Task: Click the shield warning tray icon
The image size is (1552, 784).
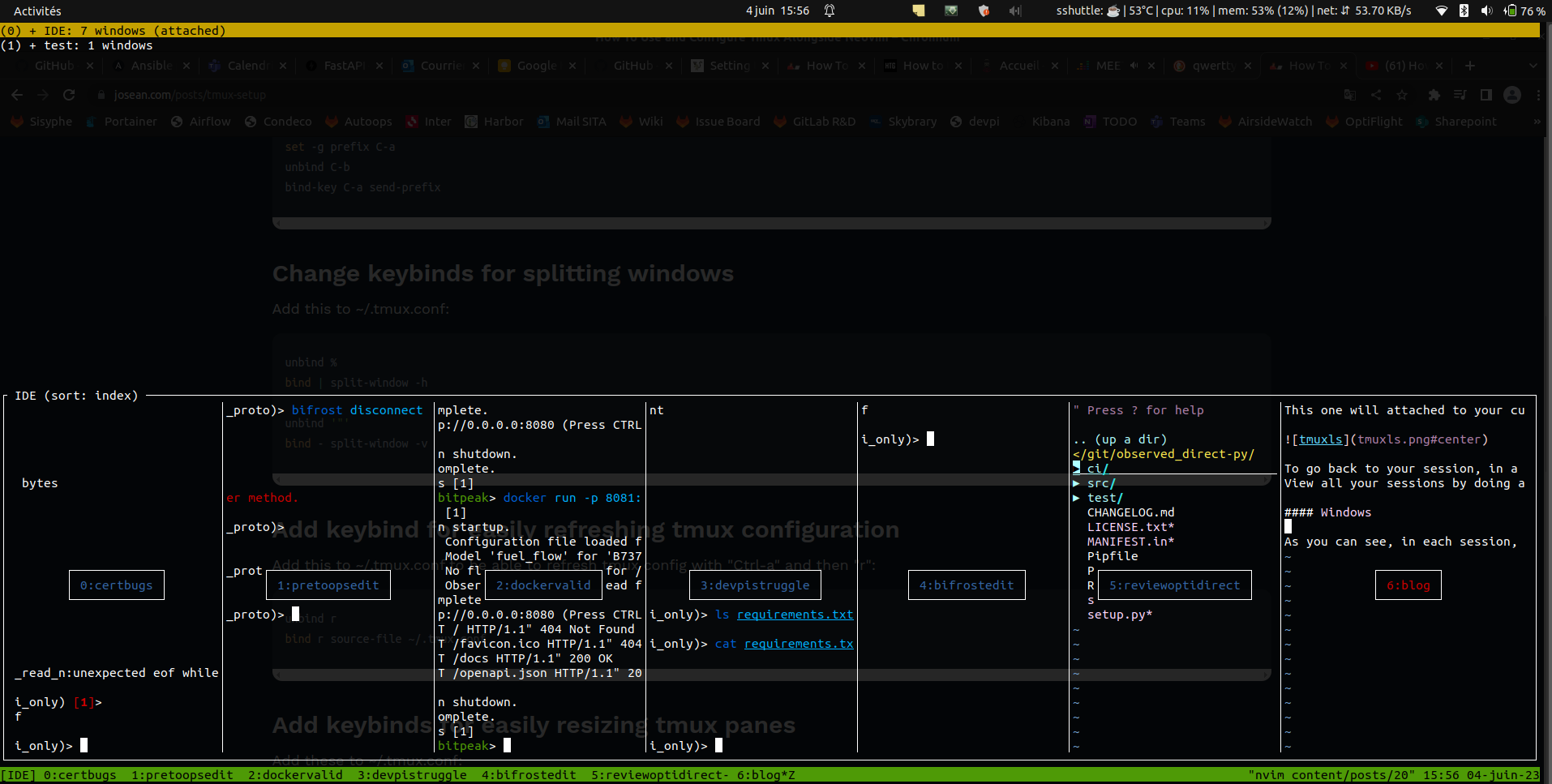Action: tap(984, 11)
